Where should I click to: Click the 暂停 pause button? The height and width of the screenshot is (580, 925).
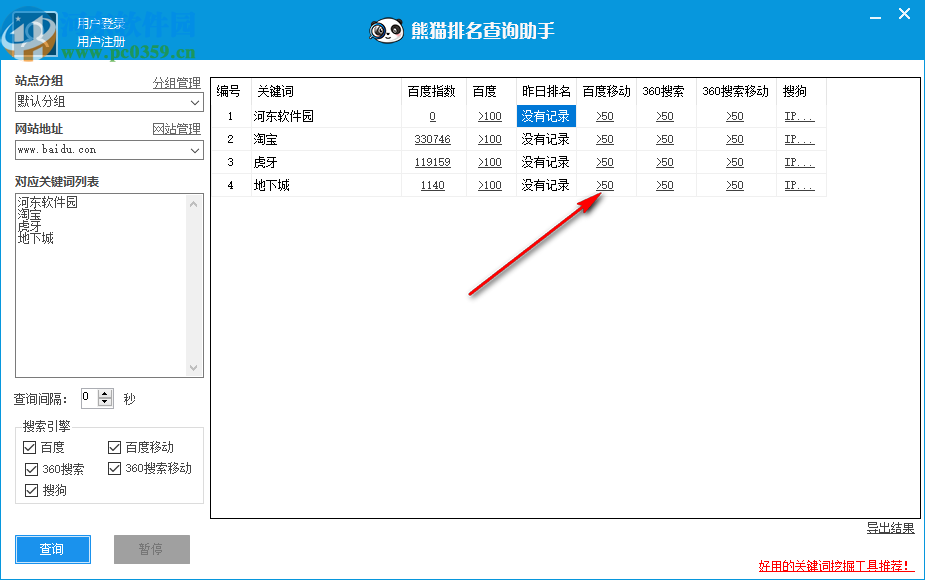pyautogui.click(x=151, y=549)
